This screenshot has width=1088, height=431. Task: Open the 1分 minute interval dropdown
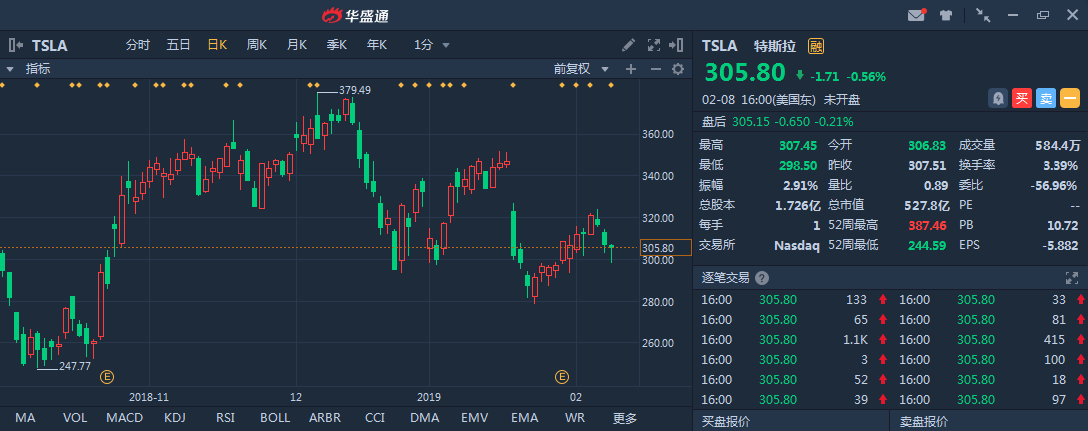pos(432,45)
